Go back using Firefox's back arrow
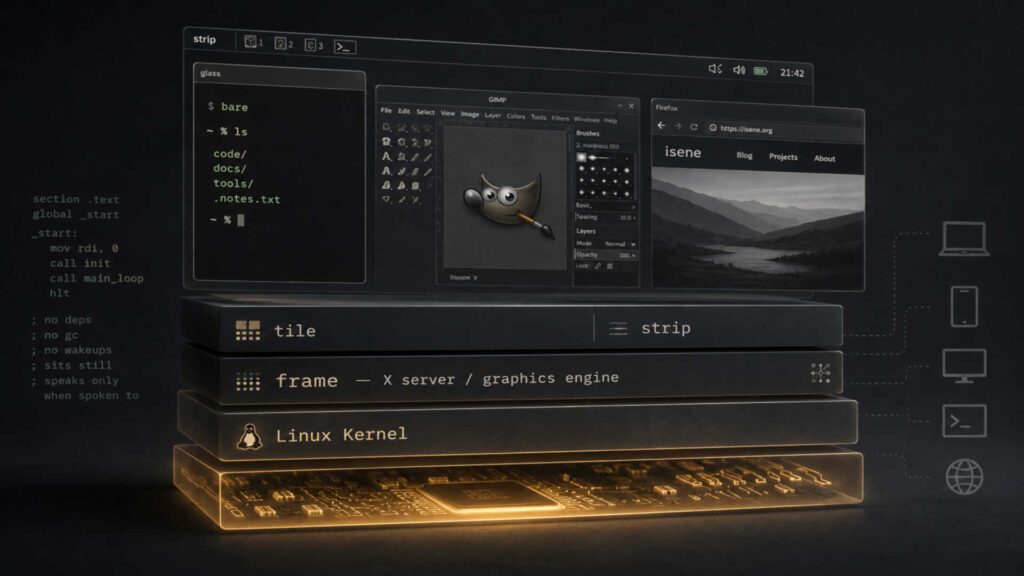The height and width of the screenshot is (576, 1024). point(662,125)
